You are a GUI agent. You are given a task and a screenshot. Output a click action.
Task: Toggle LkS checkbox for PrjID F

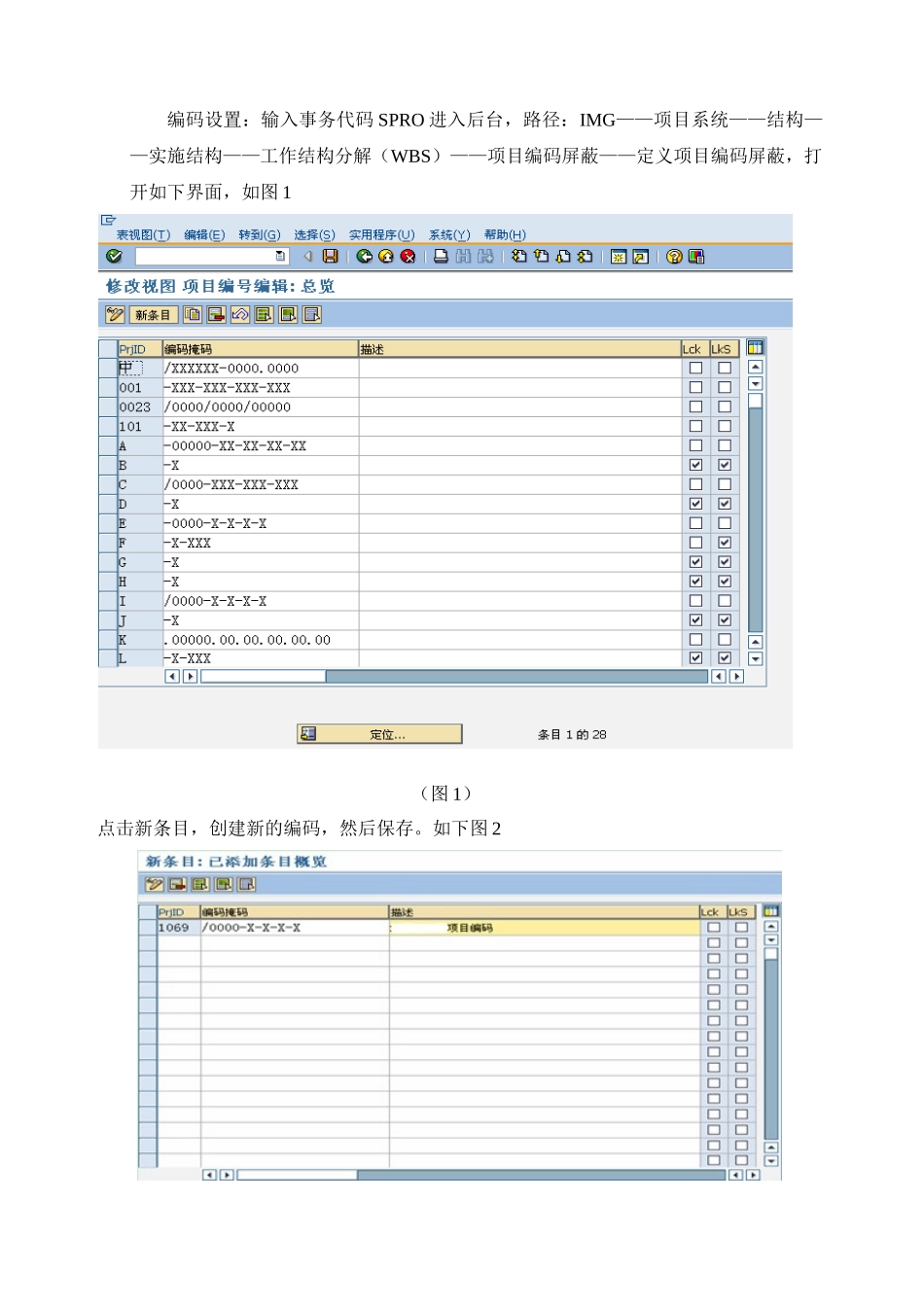click(725, 543)
